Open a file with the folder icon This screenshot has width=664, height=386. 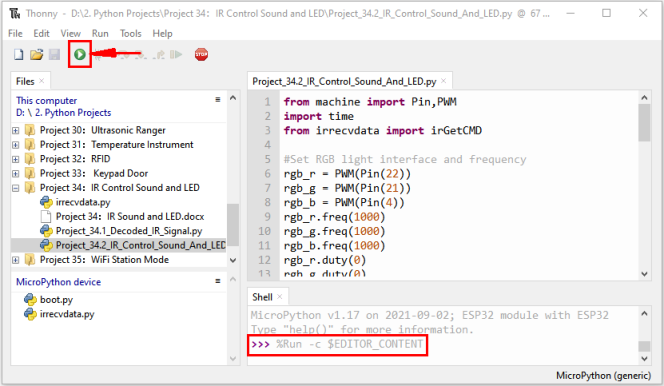(x=36, y=54)
